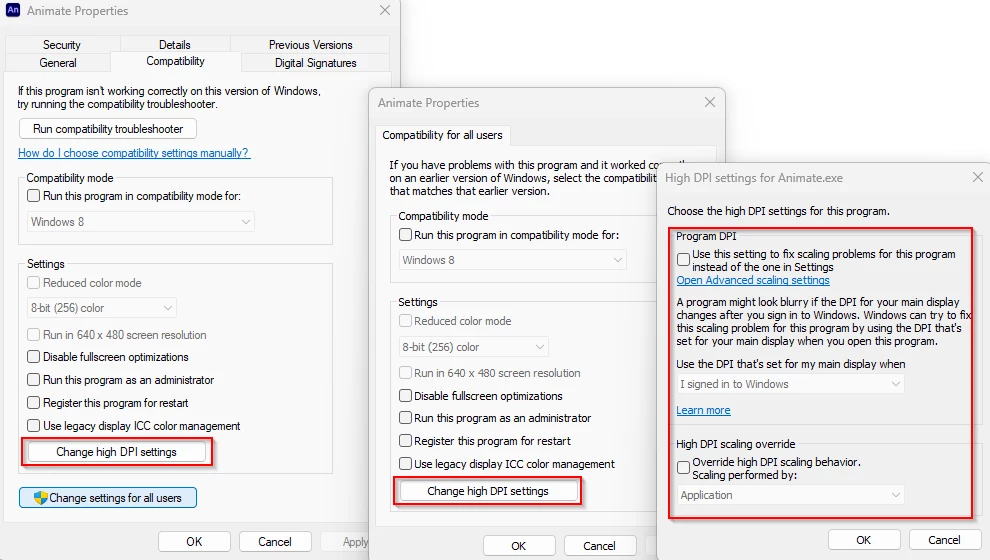Click OK in High DPI settings dialog
Viewport: 990px width, 560px height.
[x=864, y=540]
